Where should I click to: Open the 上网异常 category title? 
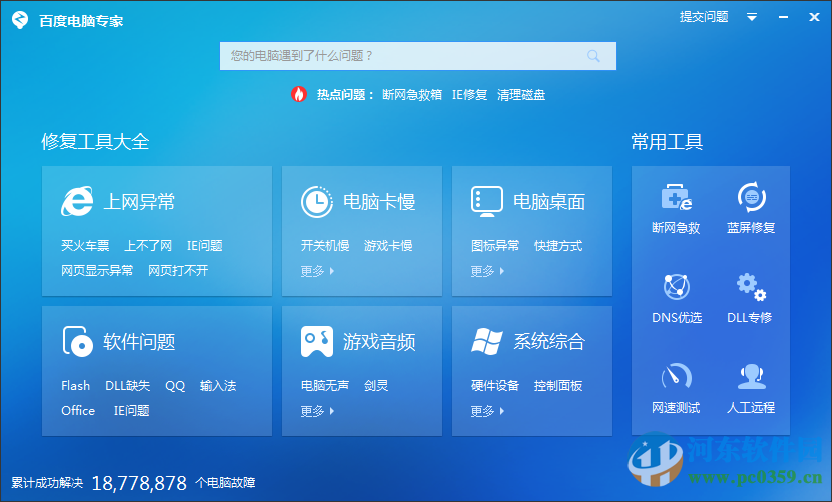coord(139,202)
